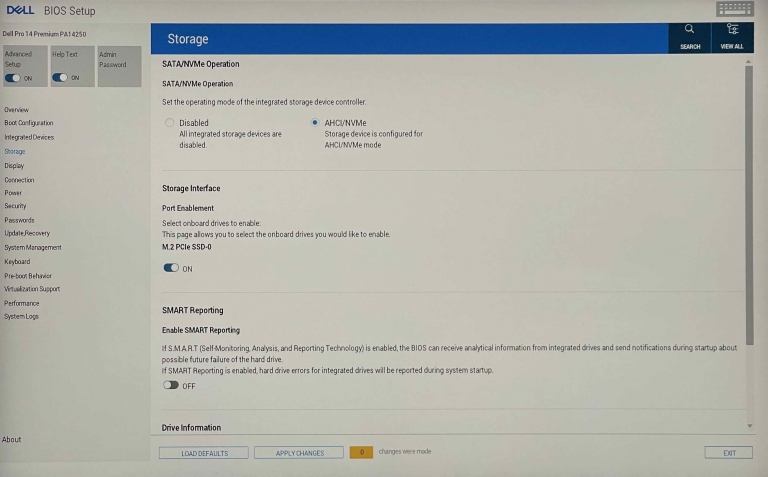Open the Connection section

pos(20,180)
